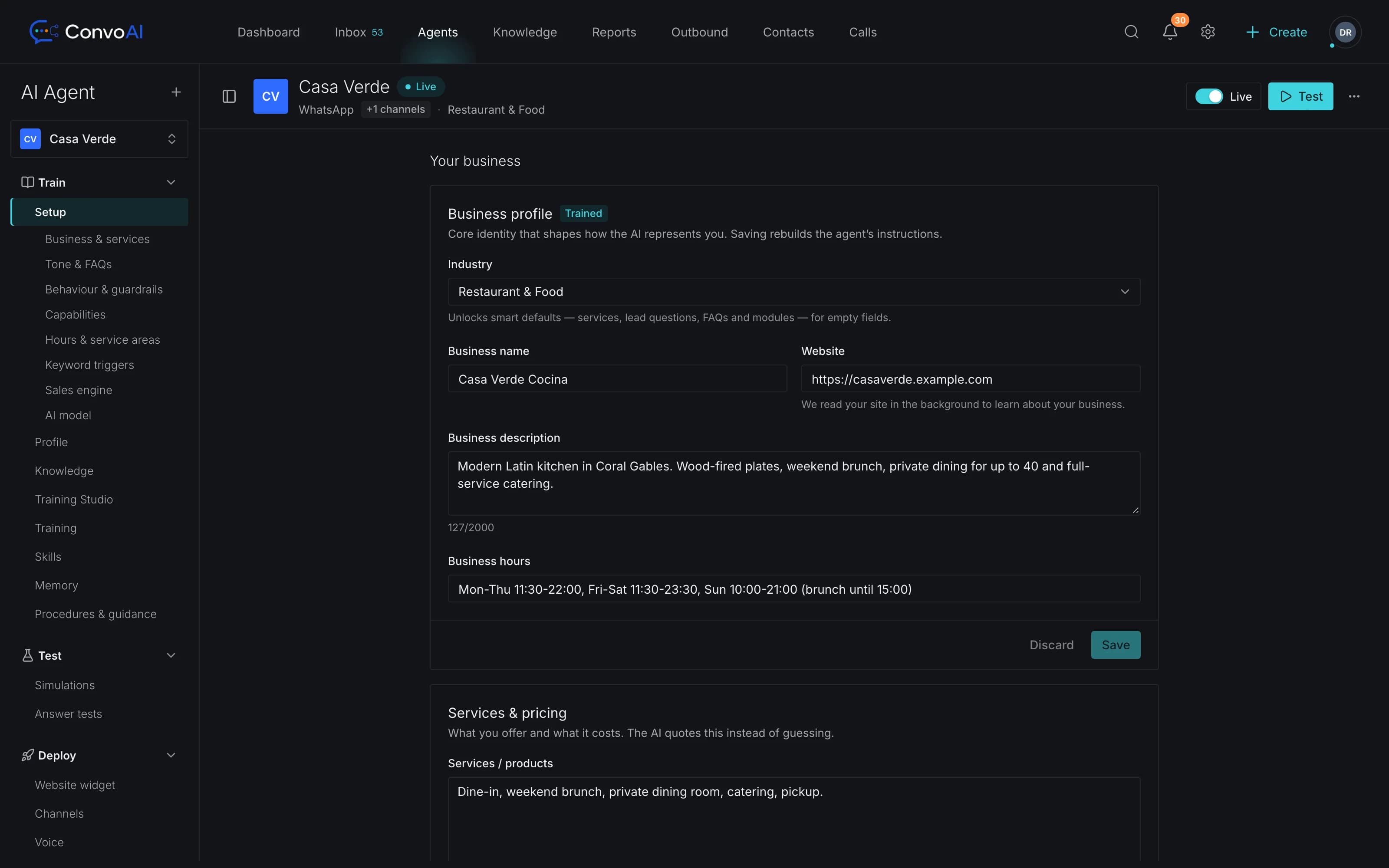
Task: Click the Services / products textarea
Action: tap(794, 819)
